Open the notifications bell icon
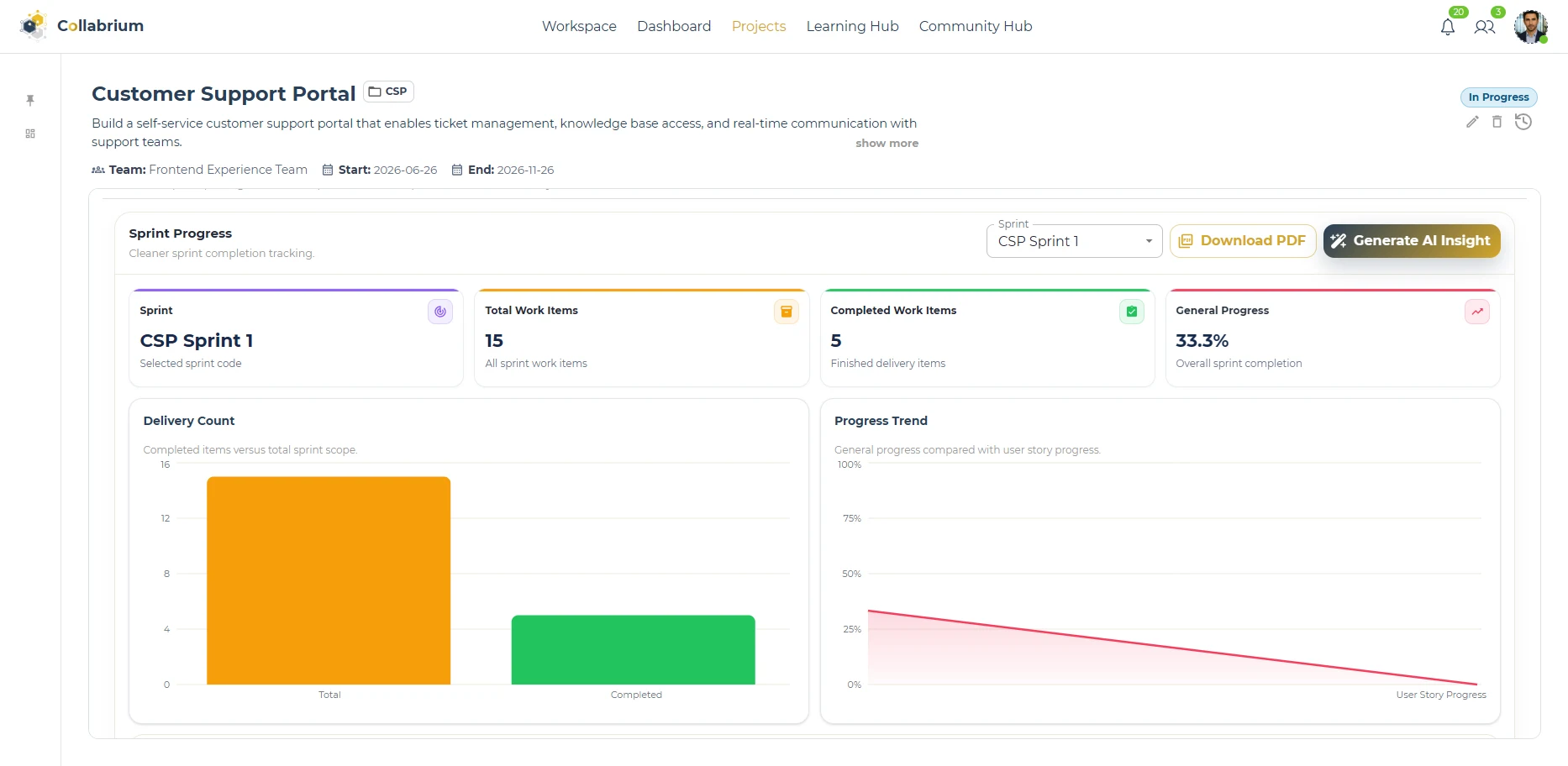Viewport: 1568px width, 766px height. click(1447, 27)
